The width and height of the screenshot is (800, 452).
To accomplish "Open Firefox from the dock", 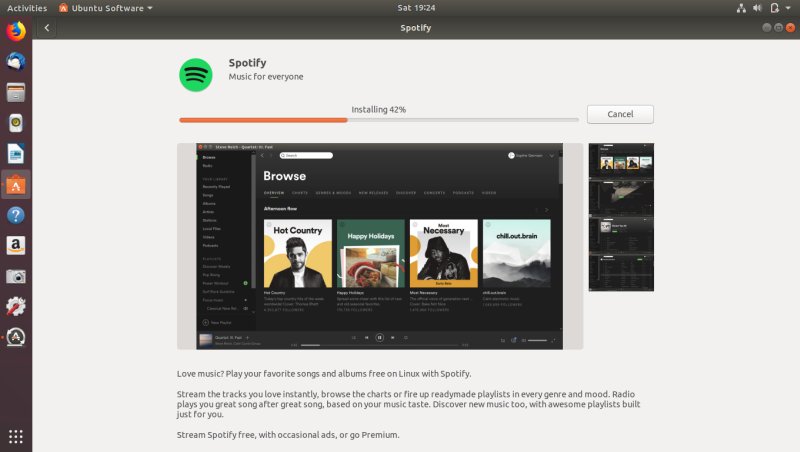I will 16,31.
